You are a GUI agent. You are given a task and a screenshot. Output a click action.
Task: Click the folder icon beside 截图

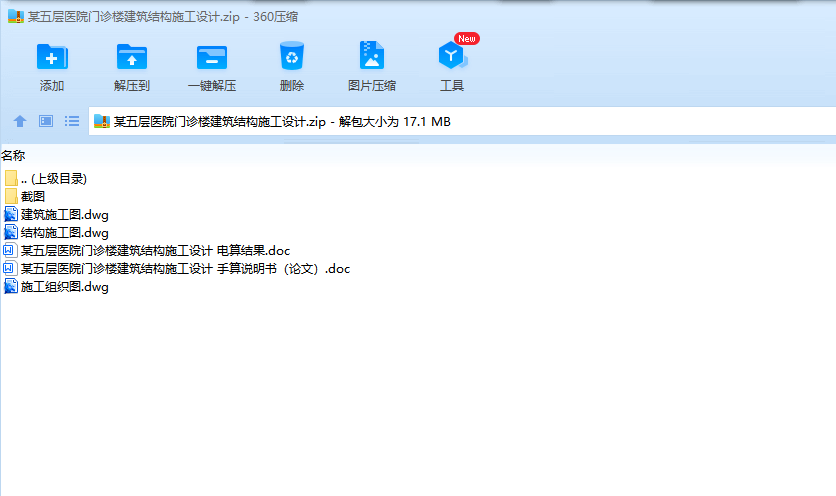11,196
